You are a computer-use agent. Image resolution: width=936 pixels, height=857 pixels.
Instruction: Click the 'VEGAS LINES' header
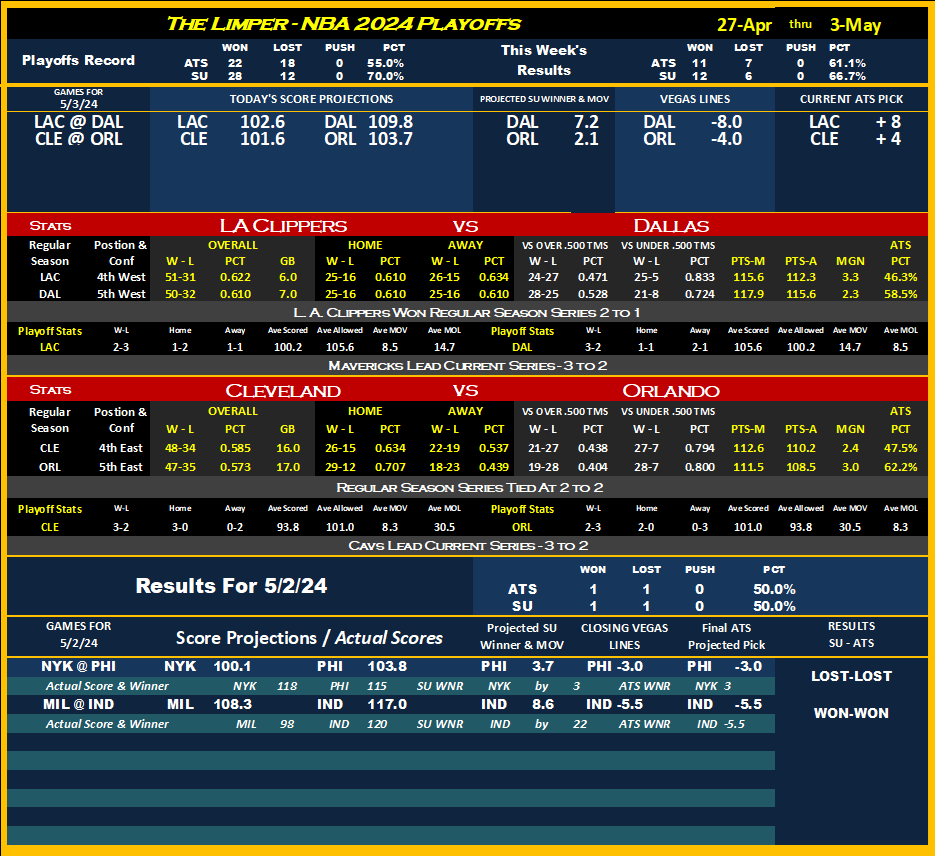click(695, 99)
